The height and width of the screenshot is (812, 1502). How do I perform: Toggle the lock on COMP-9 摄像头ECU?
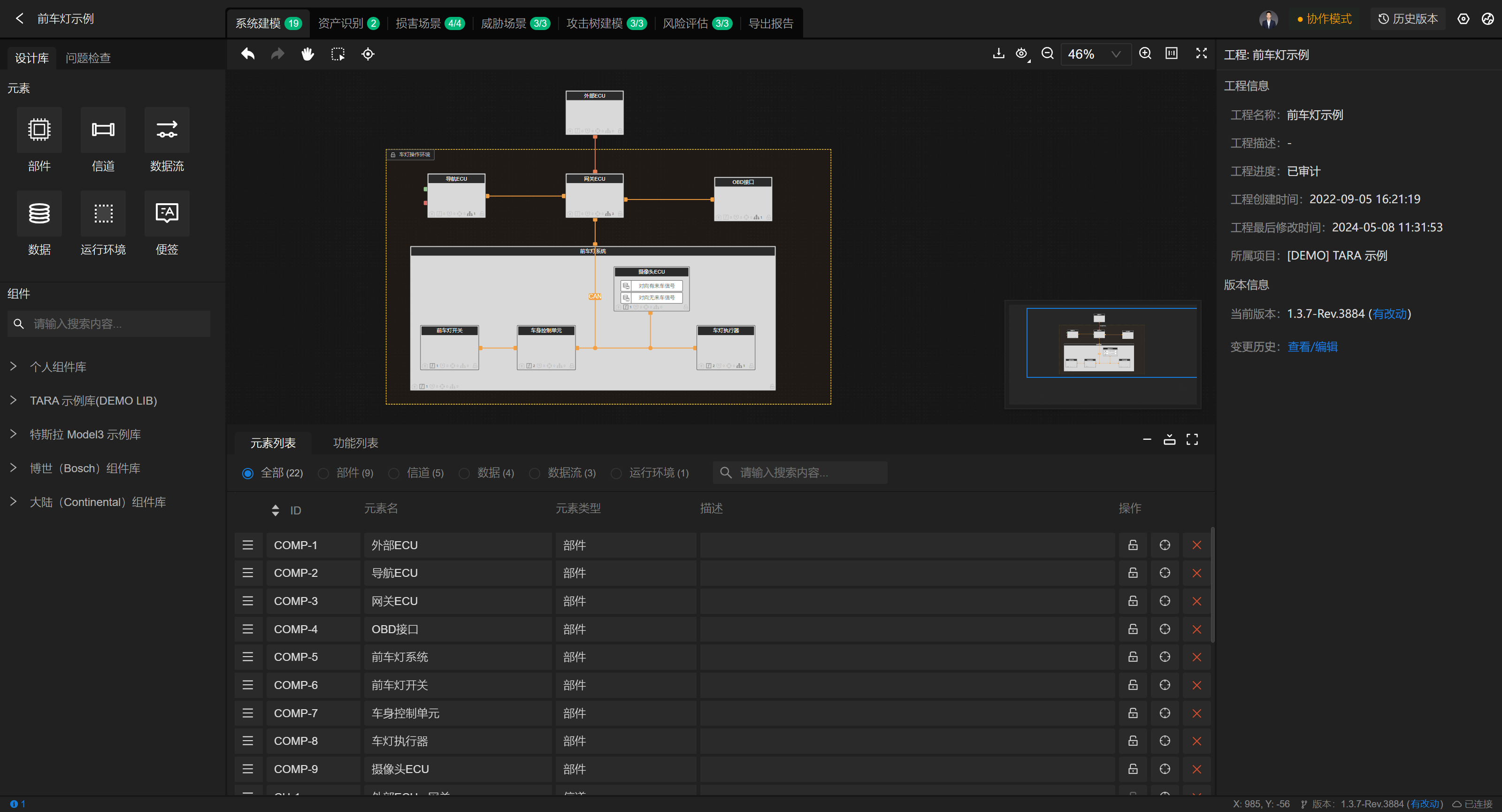[x=1132, y=769]
